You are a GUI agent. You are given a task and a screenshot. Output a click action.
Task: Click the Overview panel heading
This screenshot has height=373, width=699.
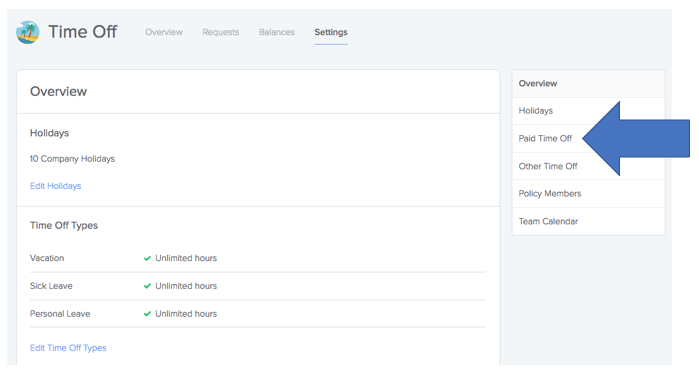pyautogui.click(x=58, y=91)
